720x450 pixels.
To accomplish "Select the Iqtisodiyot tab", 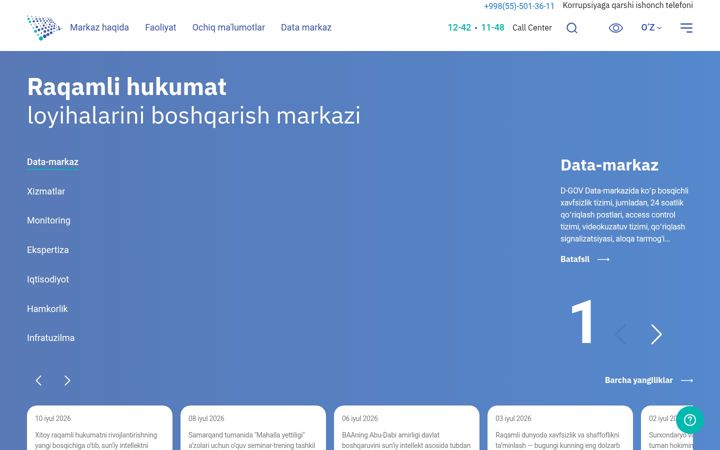I will click(48, 279).
